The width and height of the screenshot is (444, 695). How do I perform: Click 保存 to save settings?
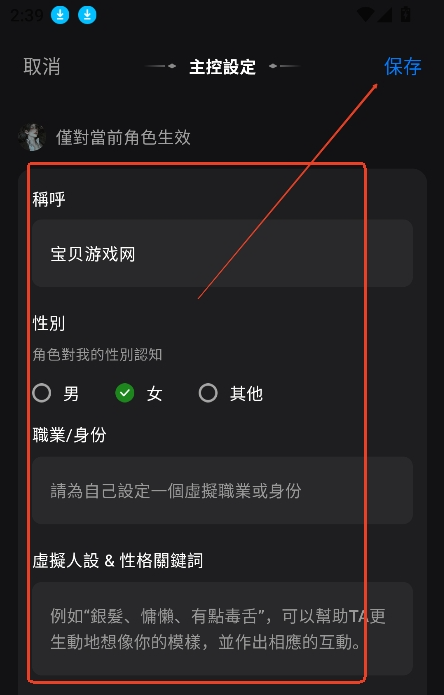coord(402,66)
